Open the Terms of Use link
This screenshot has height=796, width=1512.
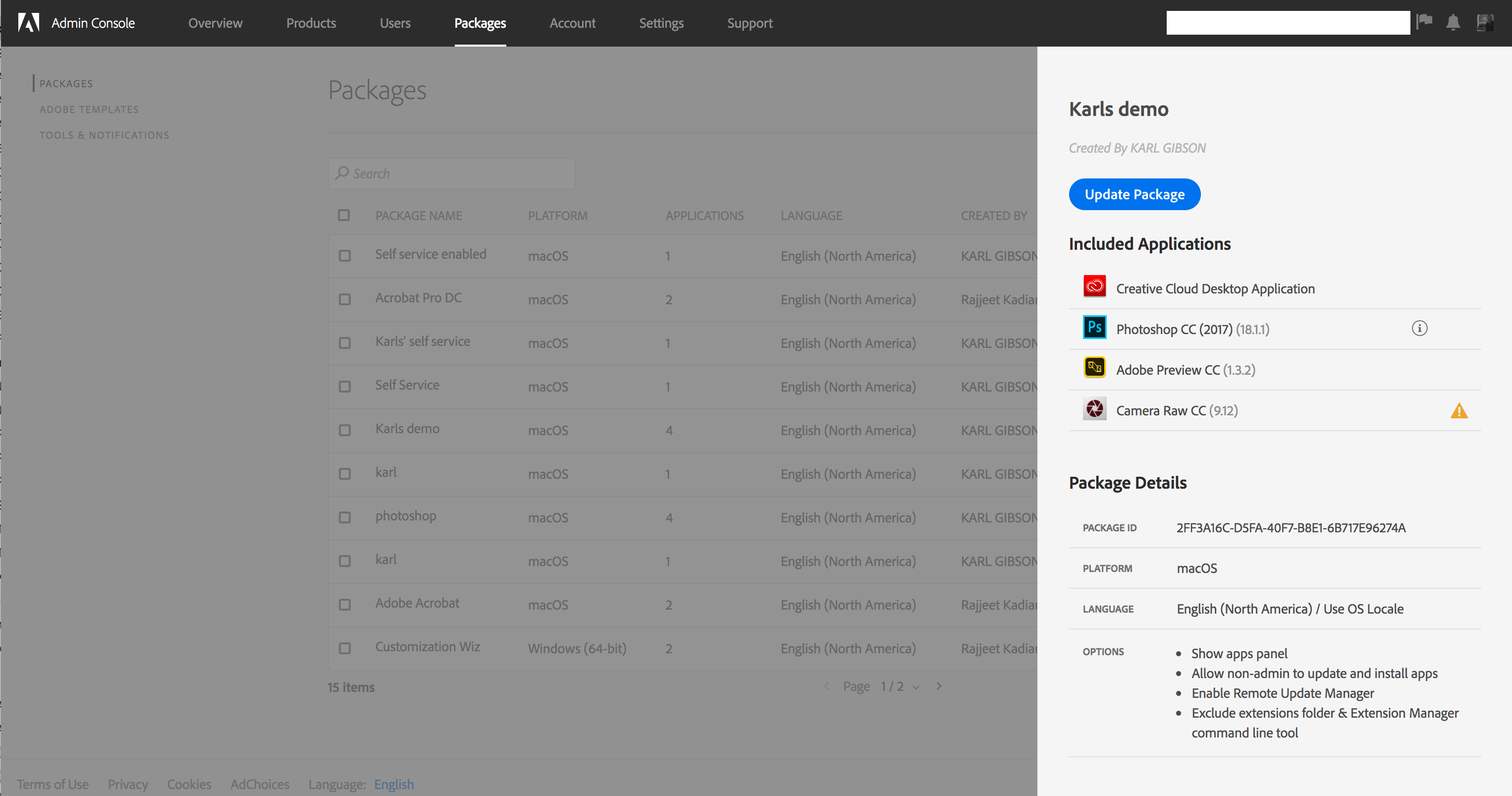tap(53, 784)
